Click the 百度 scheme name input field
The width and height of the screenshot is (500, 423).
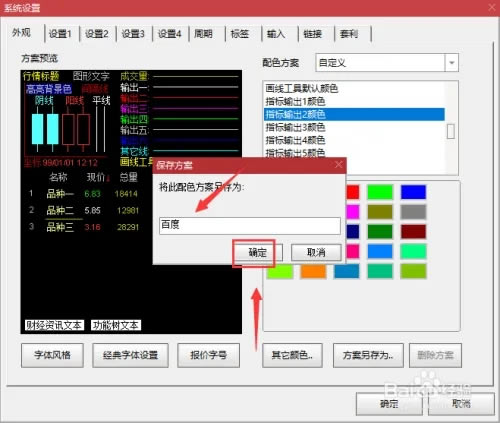250,226
